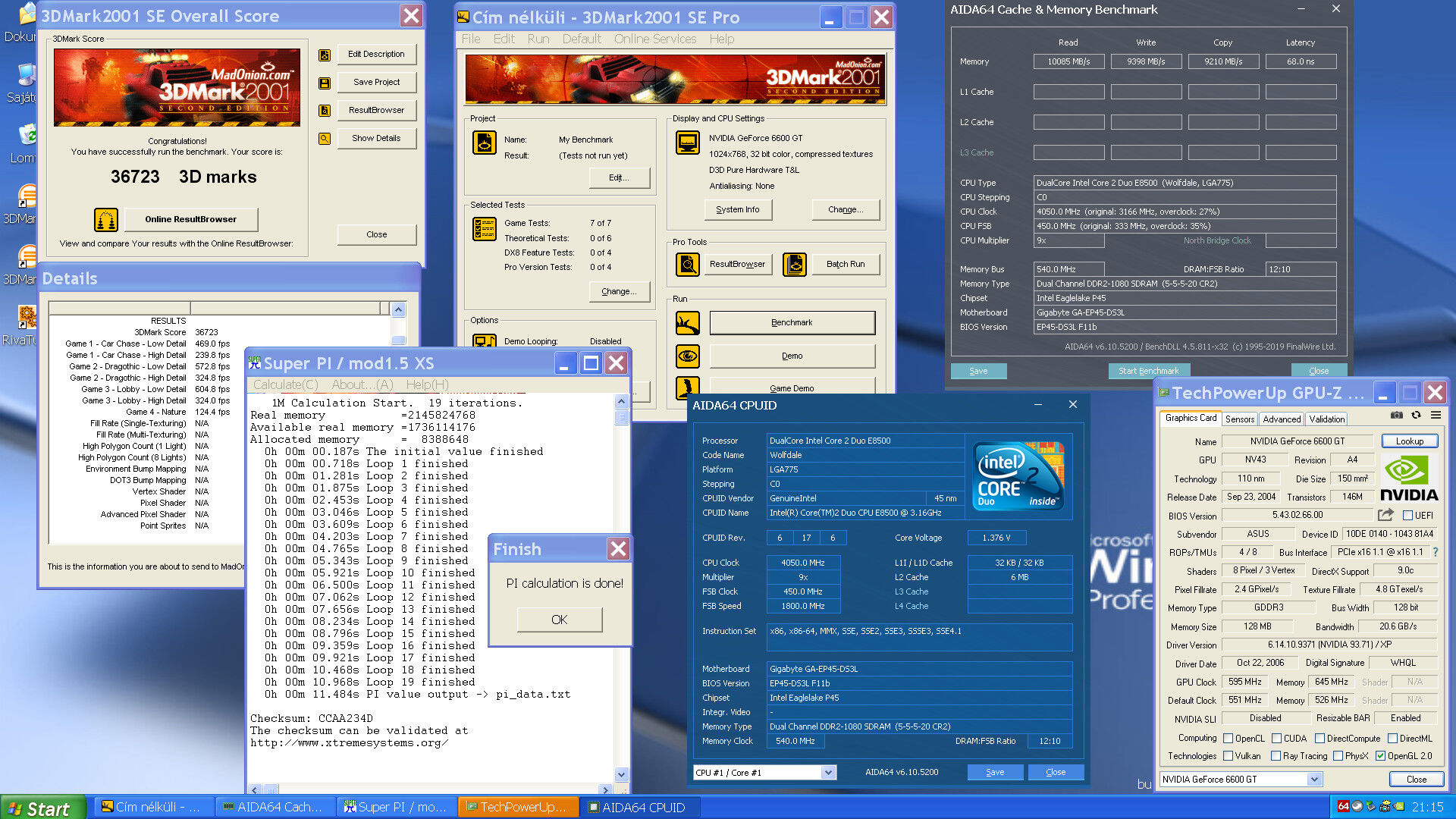
Task: Click the Super PI vertical scroll-down arrow
Action: click(x=622, y=775)
